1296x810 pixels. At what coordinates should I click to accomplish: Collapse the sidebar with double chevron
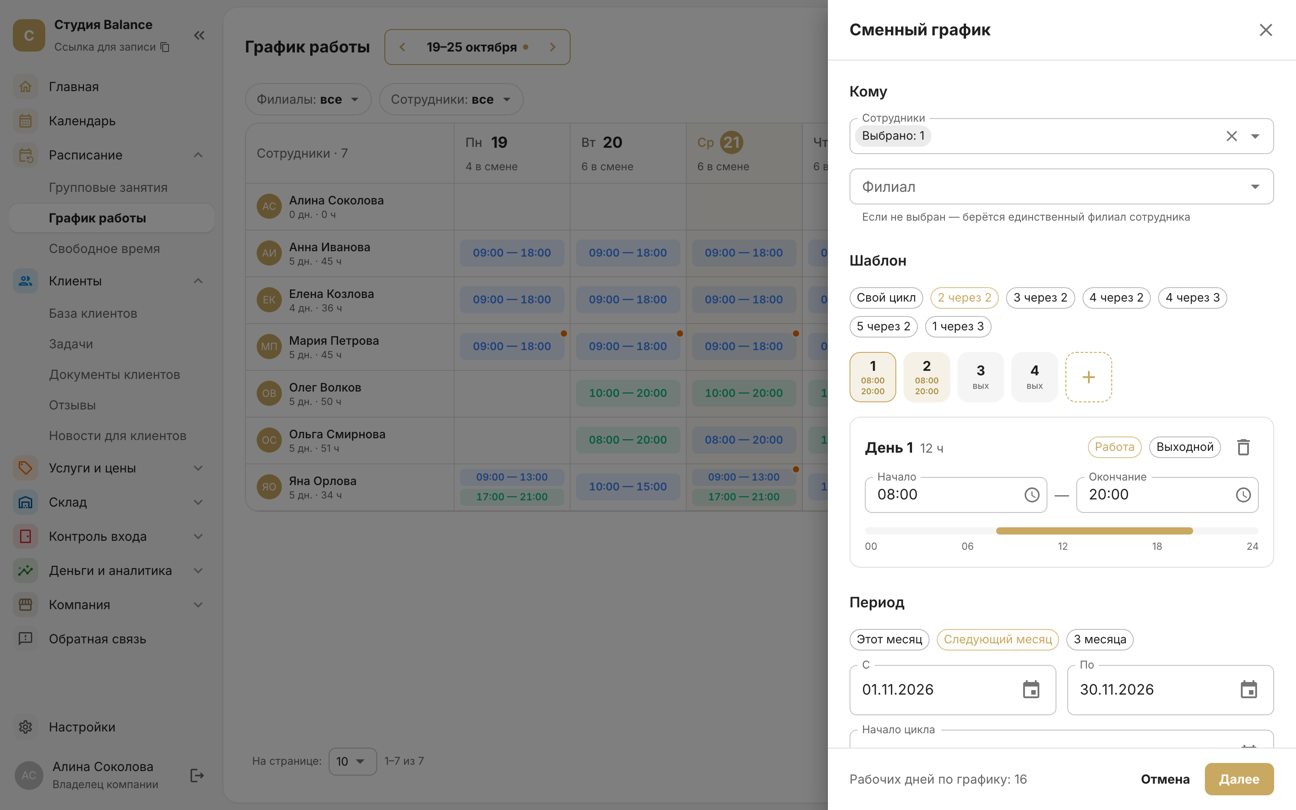[199, 35]
